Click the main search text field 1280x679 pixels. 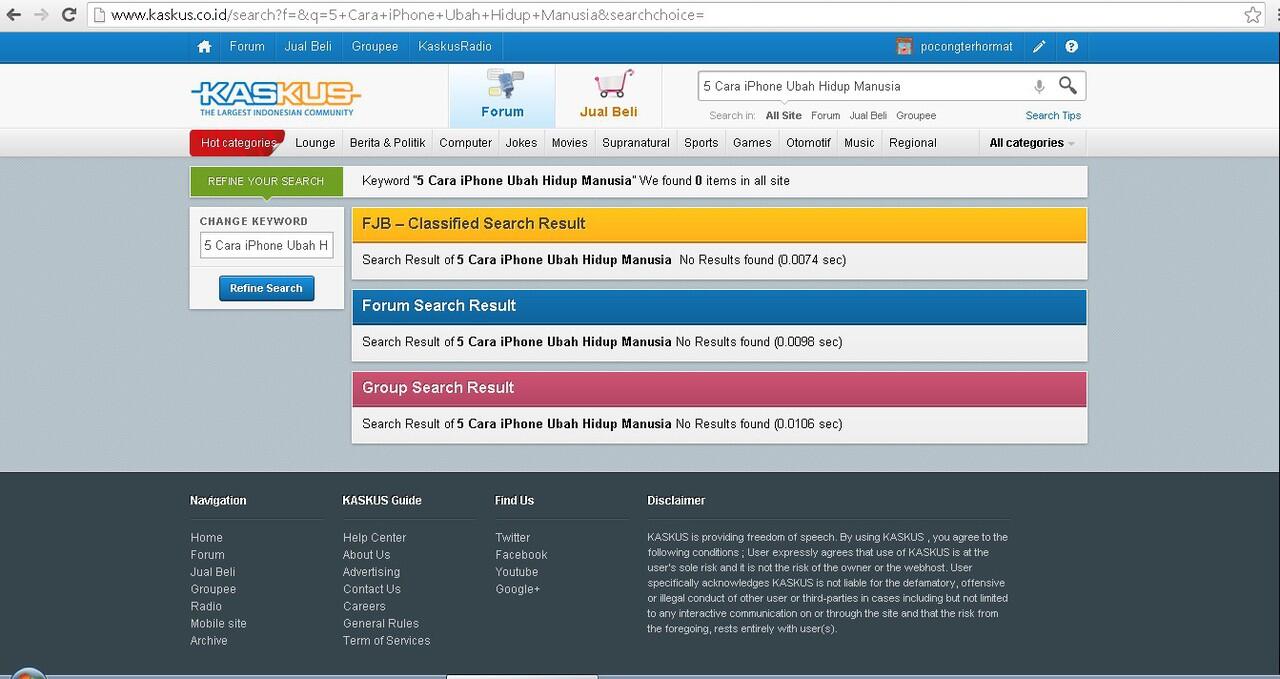(865, 87)
